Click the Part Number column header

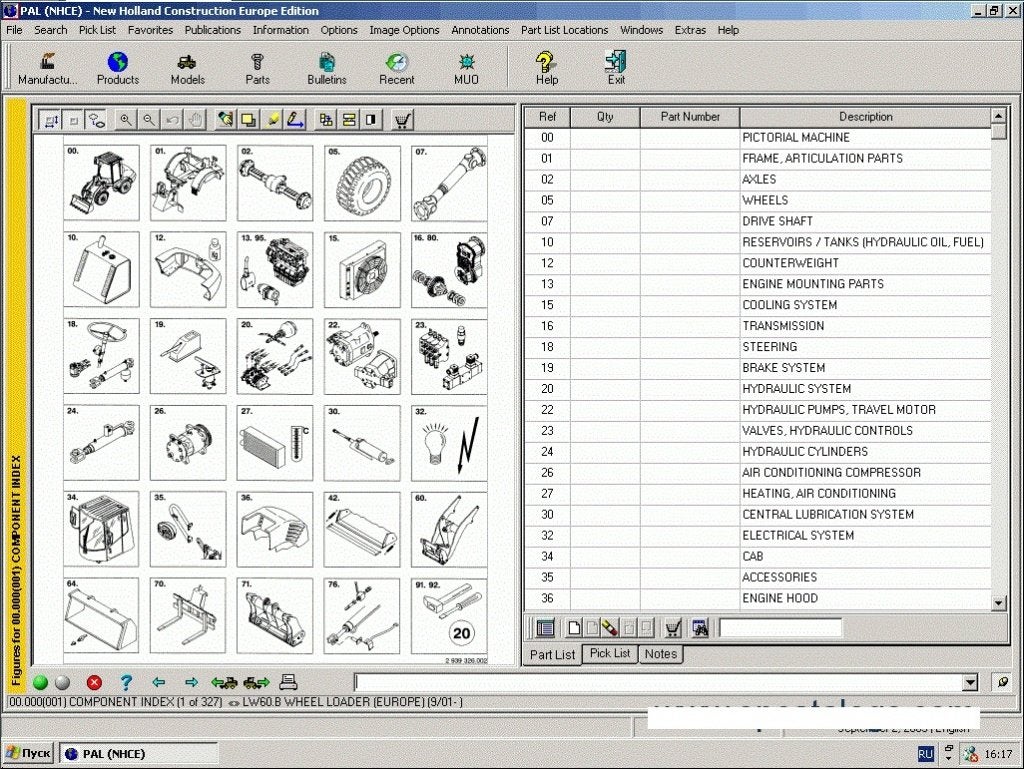point(690,117)
